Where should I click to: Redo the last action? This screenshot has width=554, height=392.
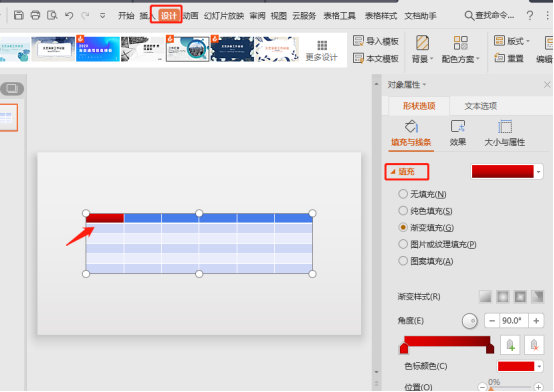point(85,15)
